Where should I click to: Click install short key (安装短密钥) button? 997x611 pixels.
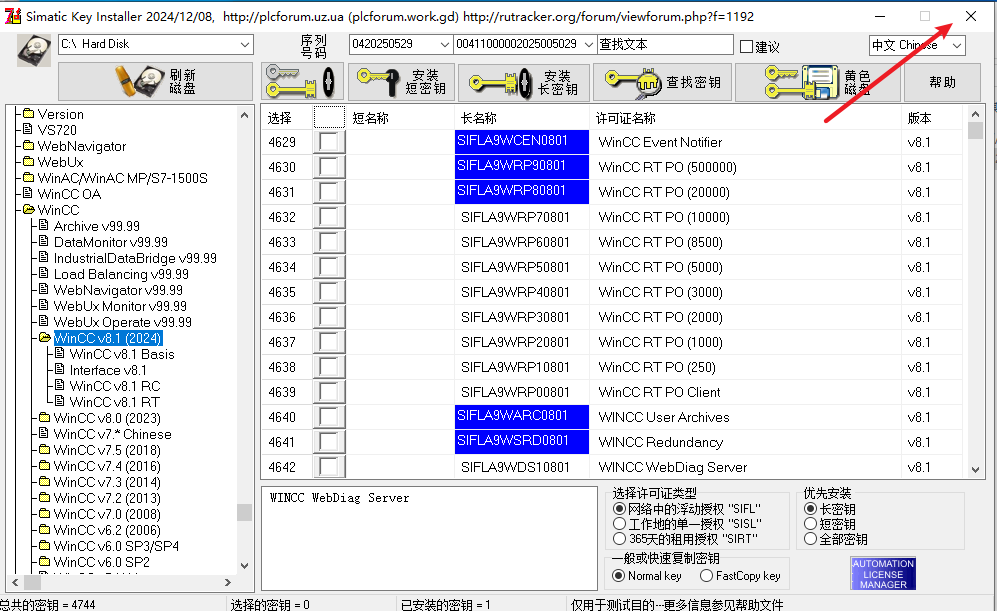[x=401, y=82]
